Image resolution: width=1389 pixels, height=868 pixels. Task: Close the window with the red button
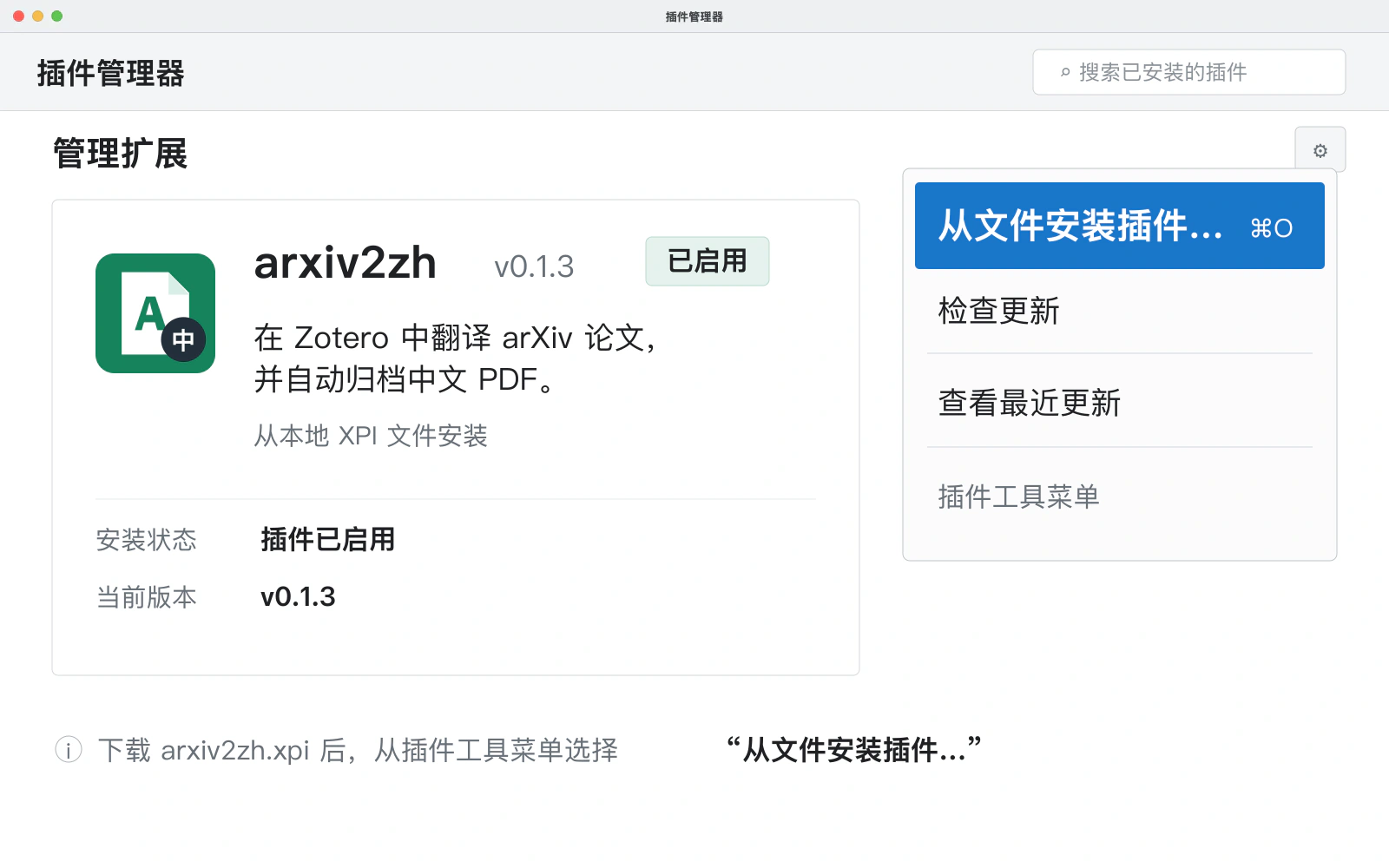coord(18,16)
